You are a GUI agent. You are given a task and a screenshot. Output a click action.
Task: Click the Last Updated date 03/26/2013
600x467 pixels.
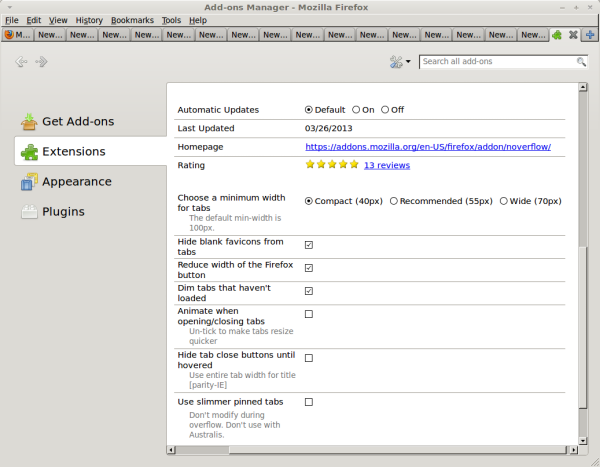(328, 128)
